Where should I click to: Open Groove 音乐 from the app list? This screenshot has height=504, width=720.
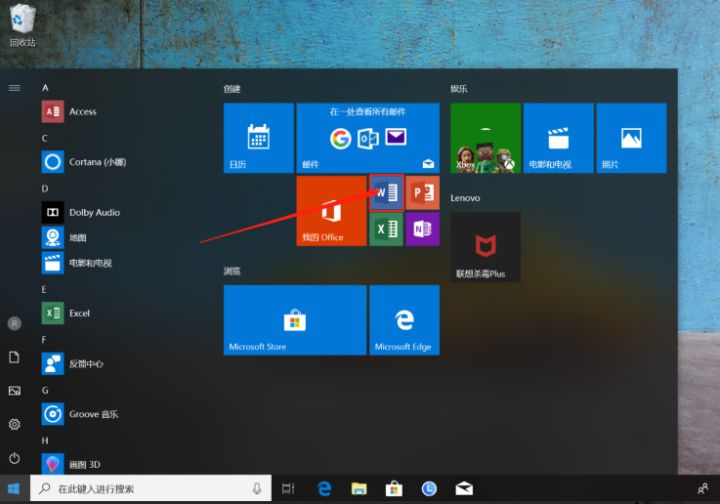pyautogui.click(x=93, y=414)
